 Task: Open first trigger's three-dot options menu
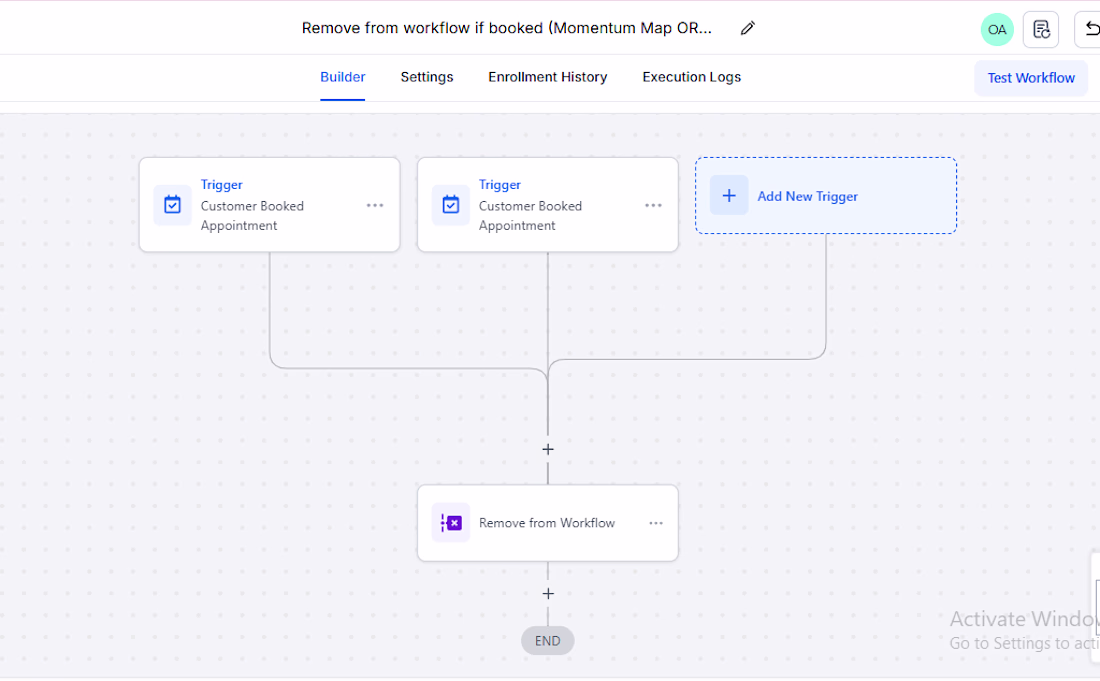point(375,205)
